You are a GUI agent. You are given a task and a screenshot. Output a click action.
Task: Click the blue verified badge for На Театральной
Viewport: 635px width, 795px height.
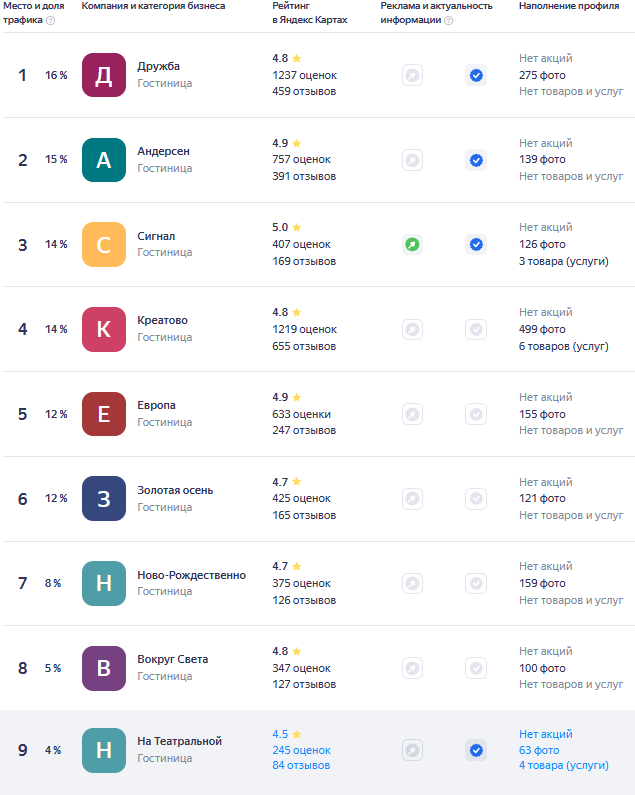click(476, 750)
